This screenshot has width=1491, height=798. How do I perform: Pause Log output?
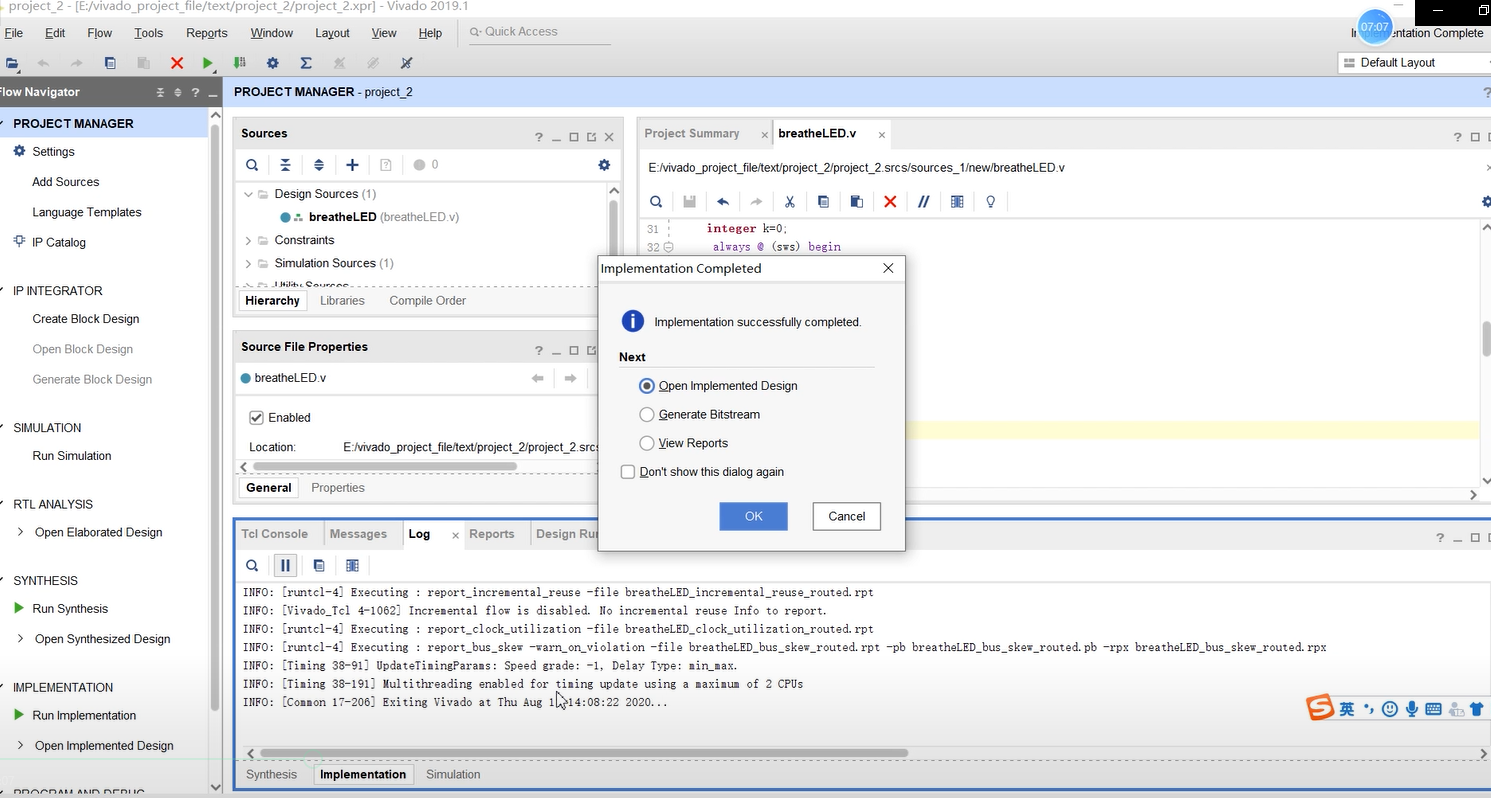pos(285,566)
